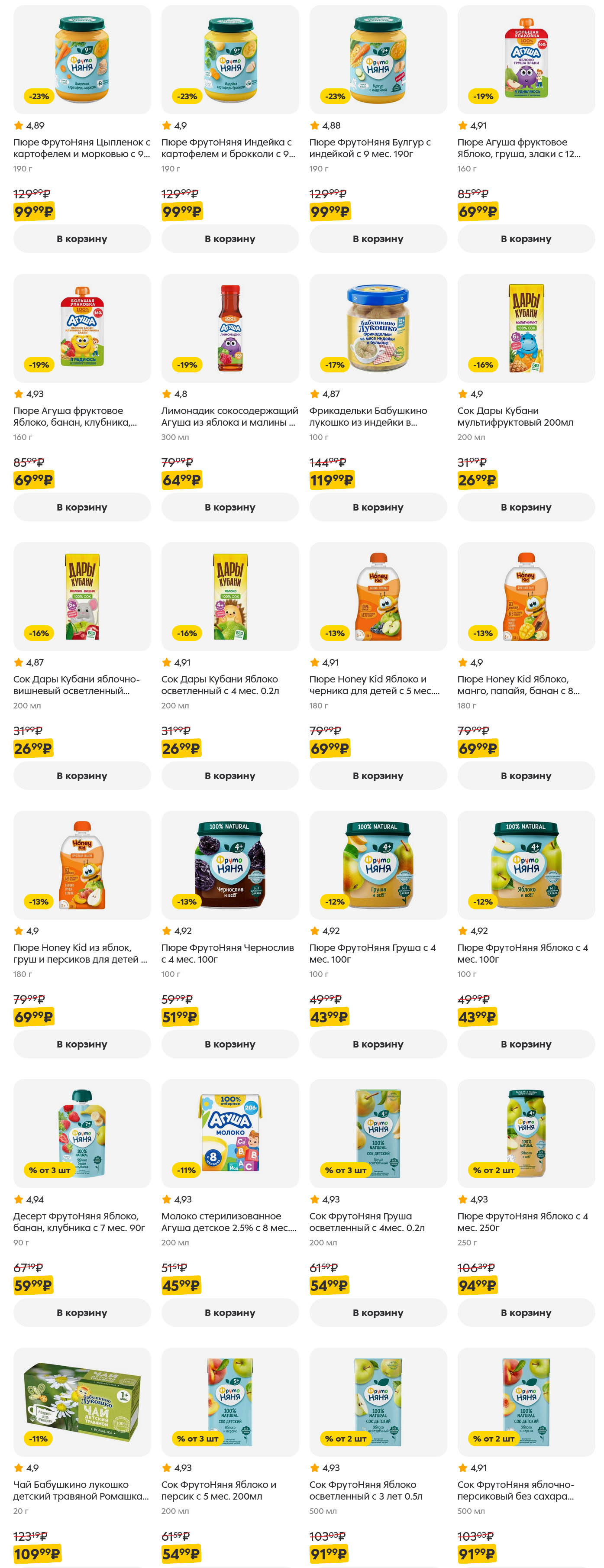Add Молоко Агуша детское to cart

(x=229, y=1313)
